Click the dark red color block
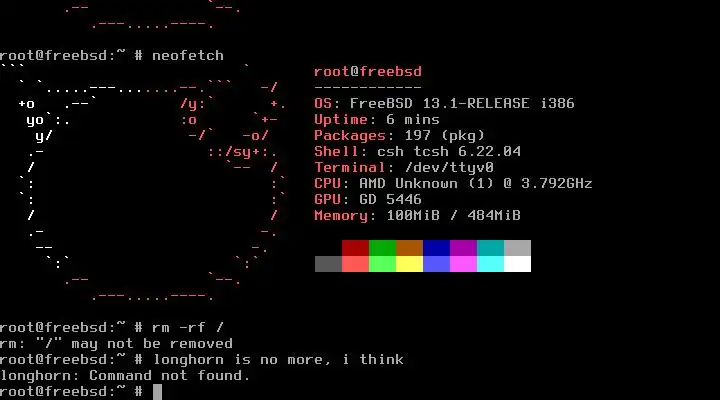 pos(355,248)
